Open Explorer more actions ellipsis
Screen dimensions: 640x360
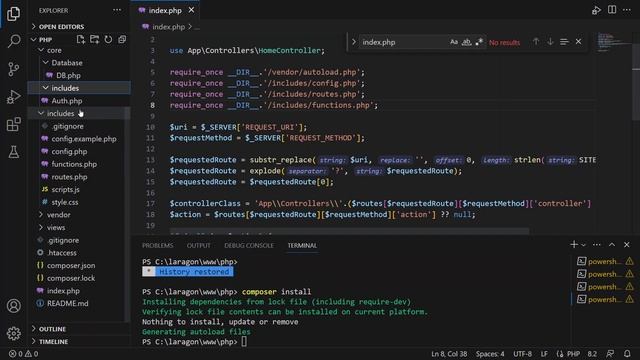[117, 10]
